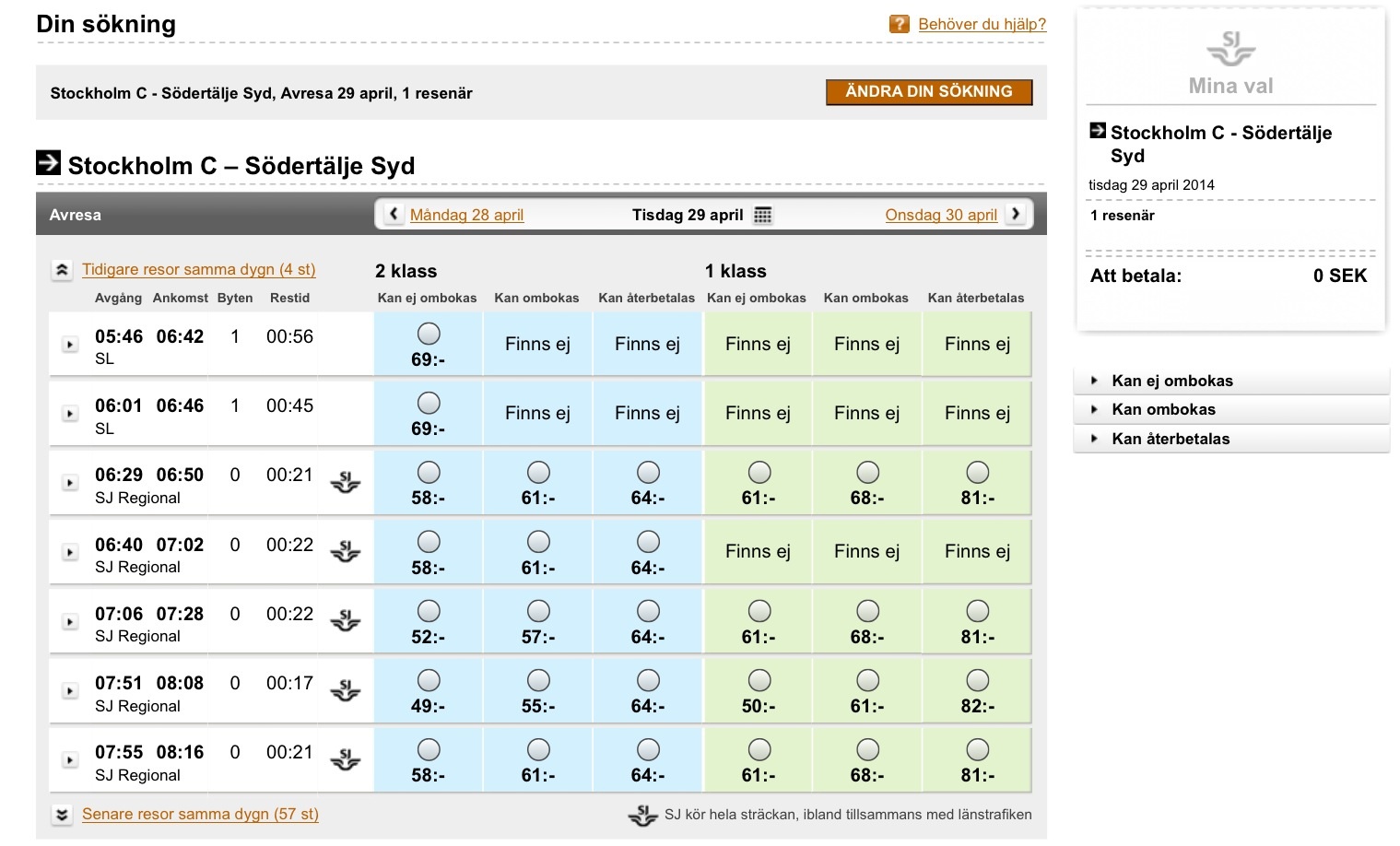This screenshot has height=846, width=1400.
Task: Go to Måndag 28 april
Action: tap(466, 215)
